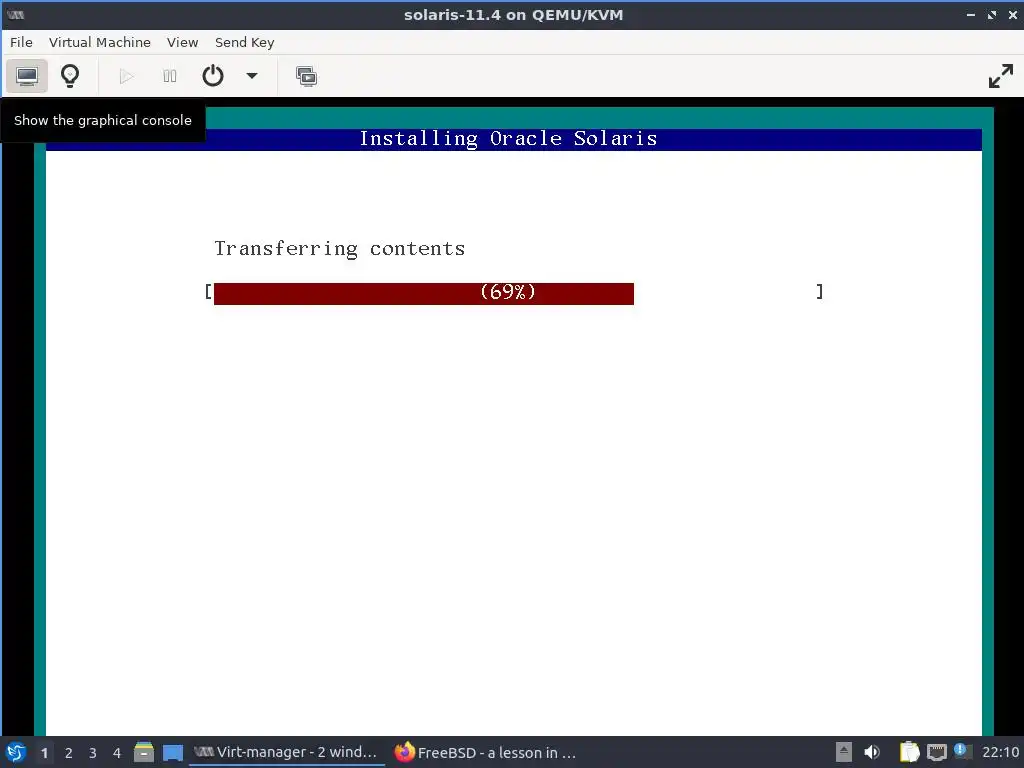Open the volume control tray icon
The image size is (1024, 768).
pyautogui.click(x=872, y=752)
